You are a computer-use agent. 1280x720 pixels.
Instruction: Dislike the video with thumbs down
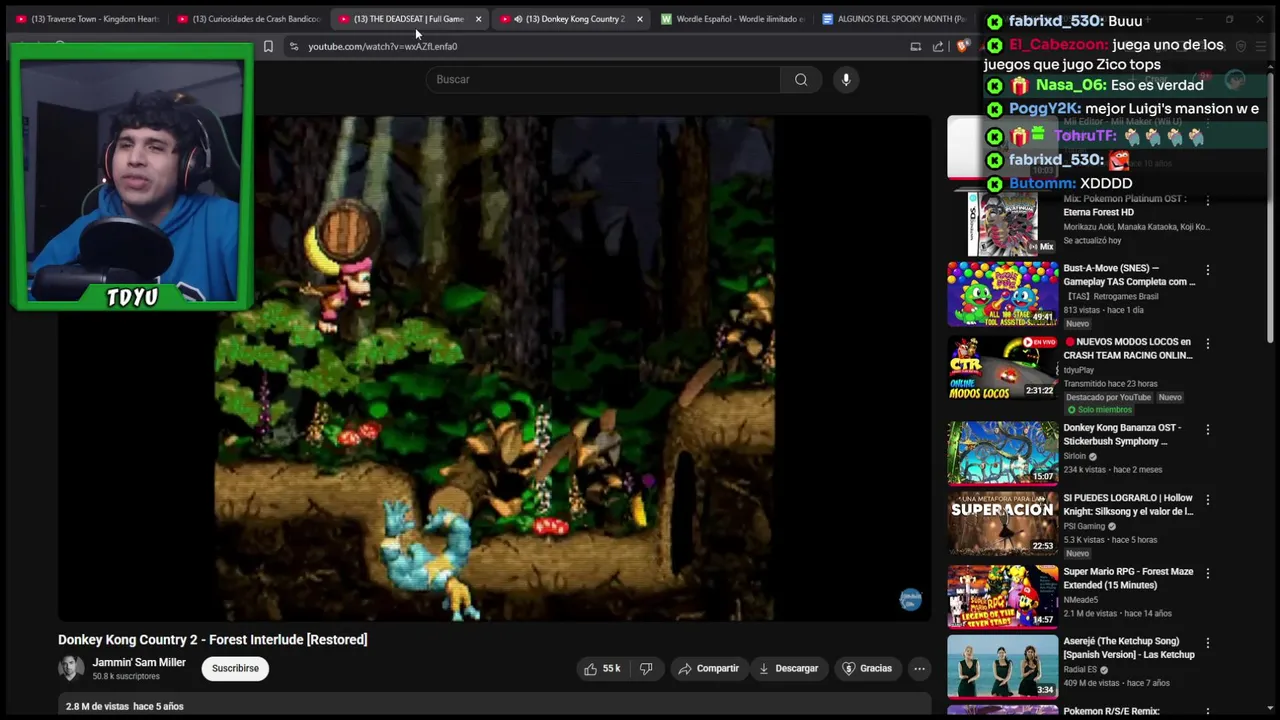[x=646, y=668]
